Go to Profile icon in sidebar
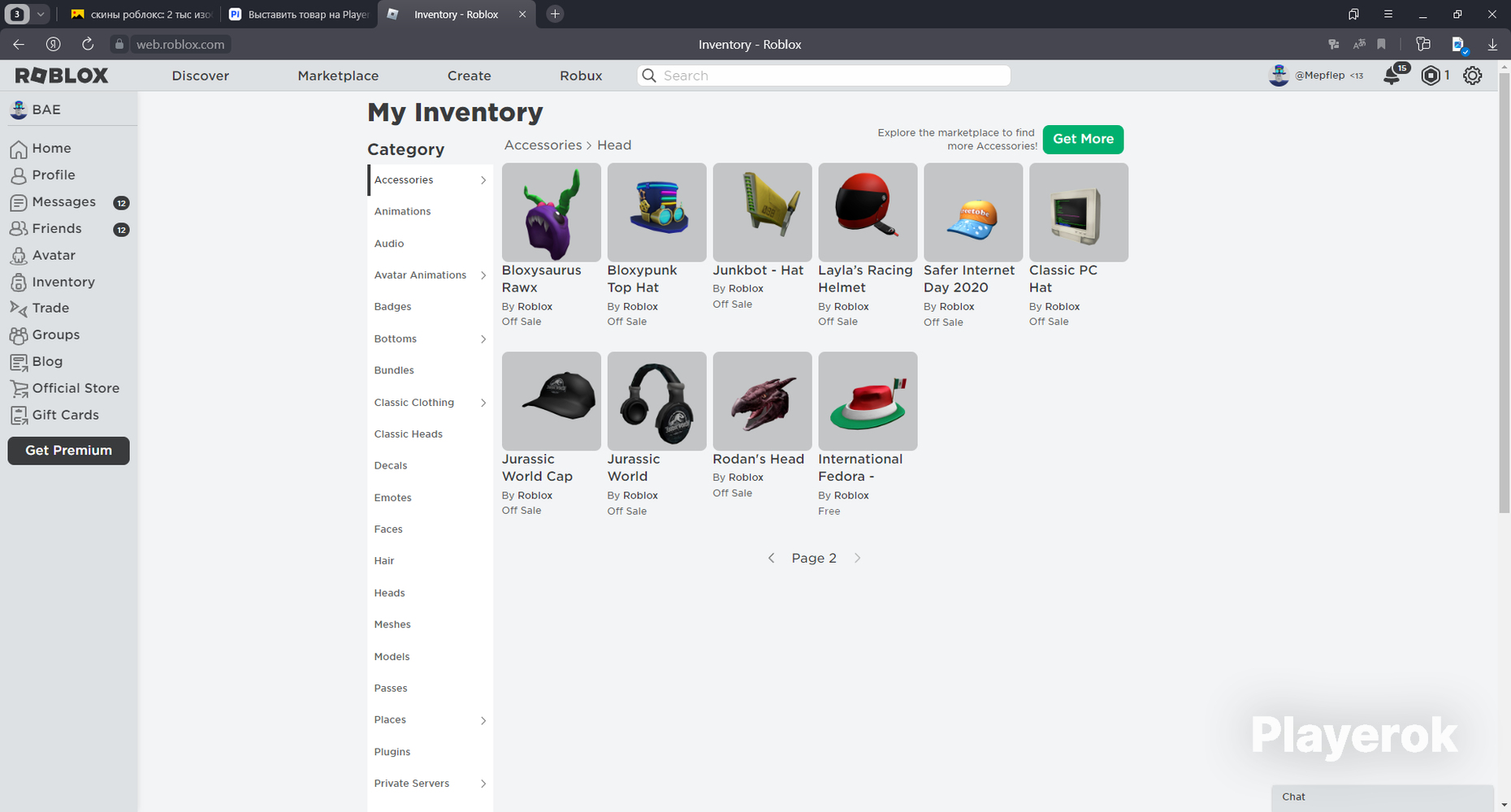 point(19,175)
